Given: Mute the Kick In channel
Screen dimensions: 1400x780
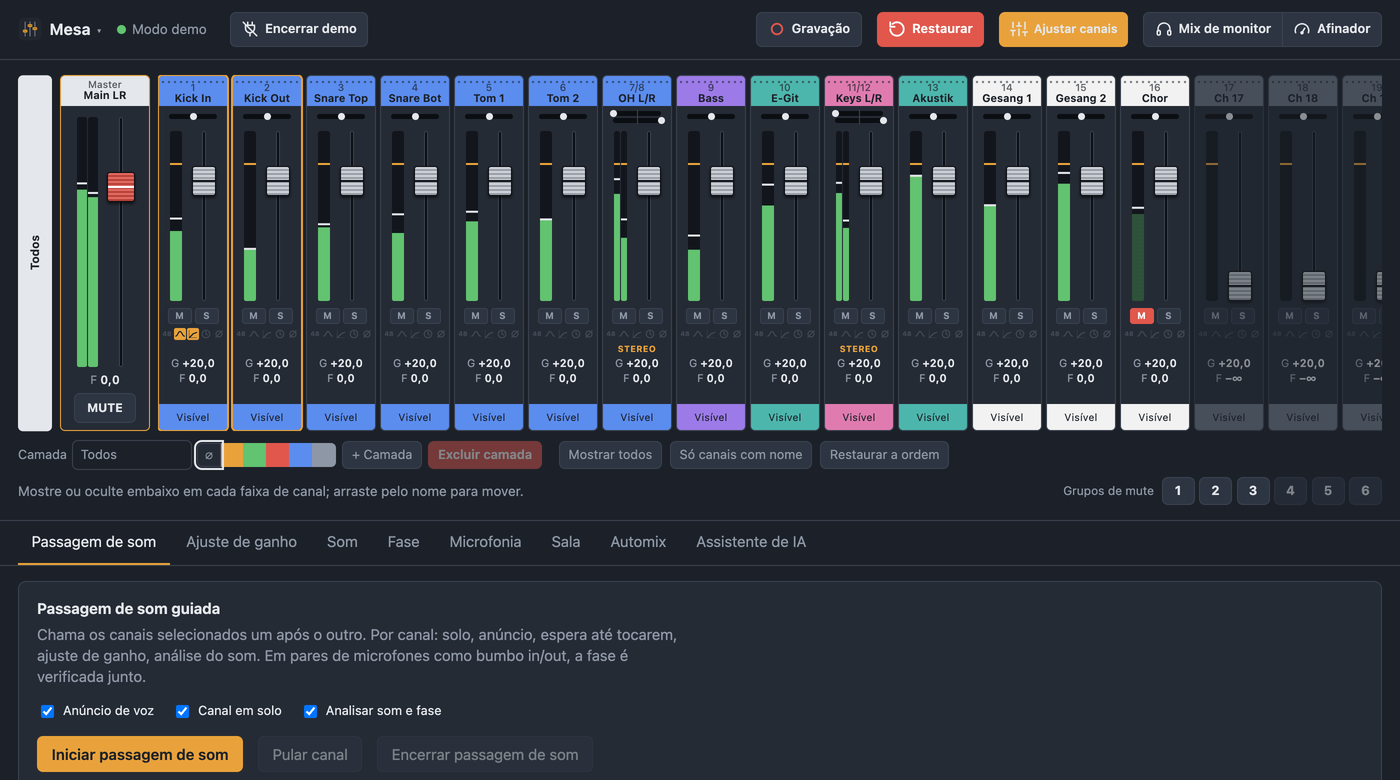Looking at the screenshot, I should point(180,316).
